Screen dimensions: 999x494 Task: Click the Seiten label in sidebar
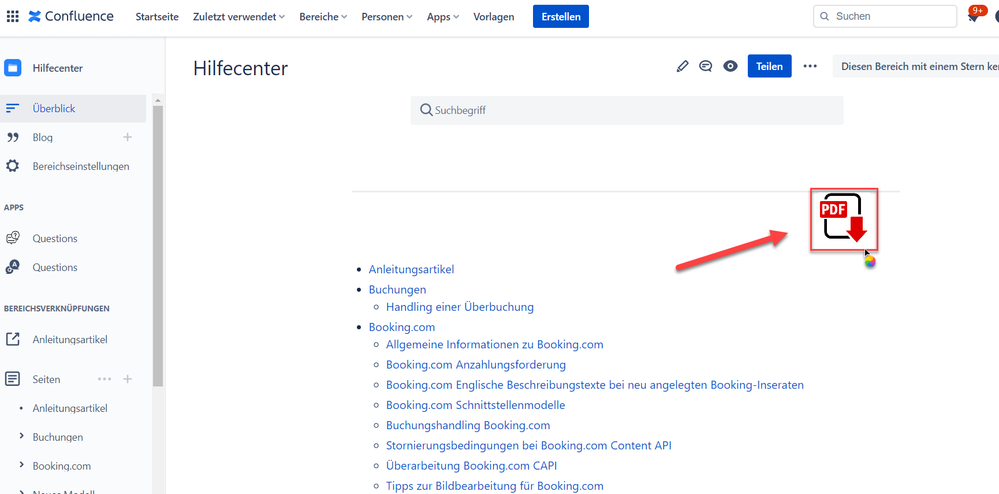click(x=47, y=379)
